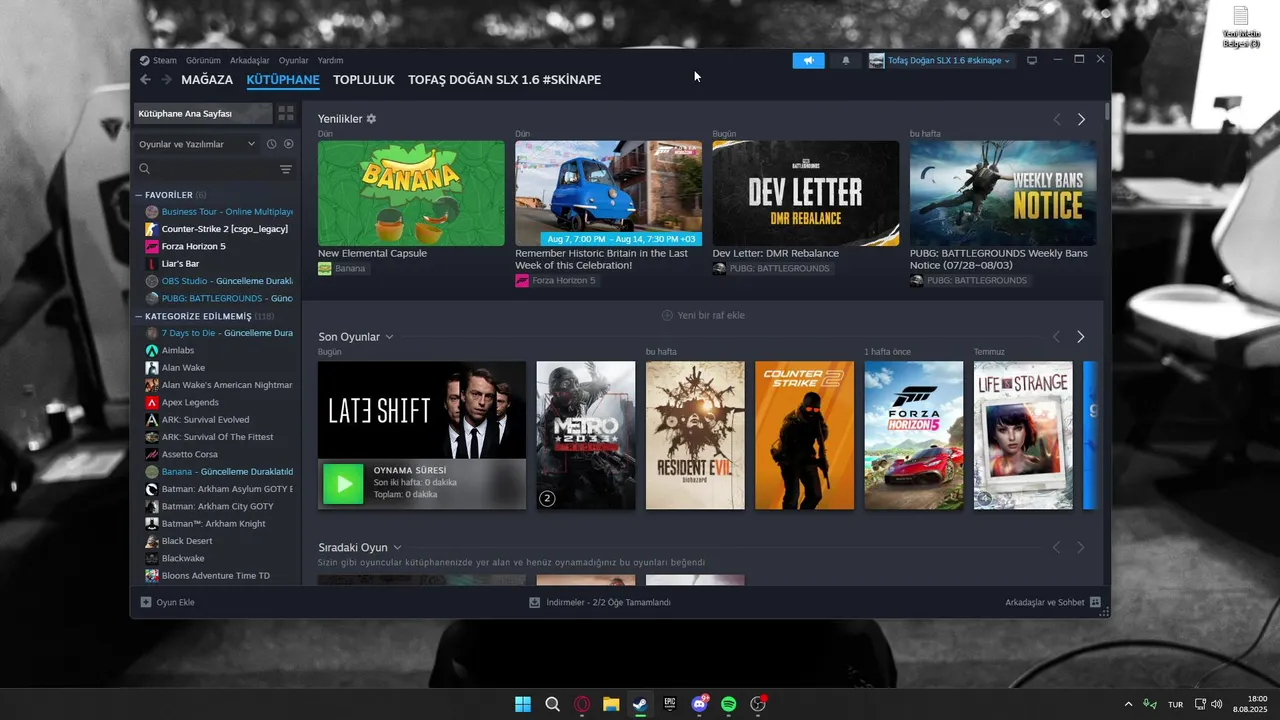Click the ready-to-play filter icon
Viewport: 1280px width, 720px height.
pyautogui.click(x=289, y=144)
